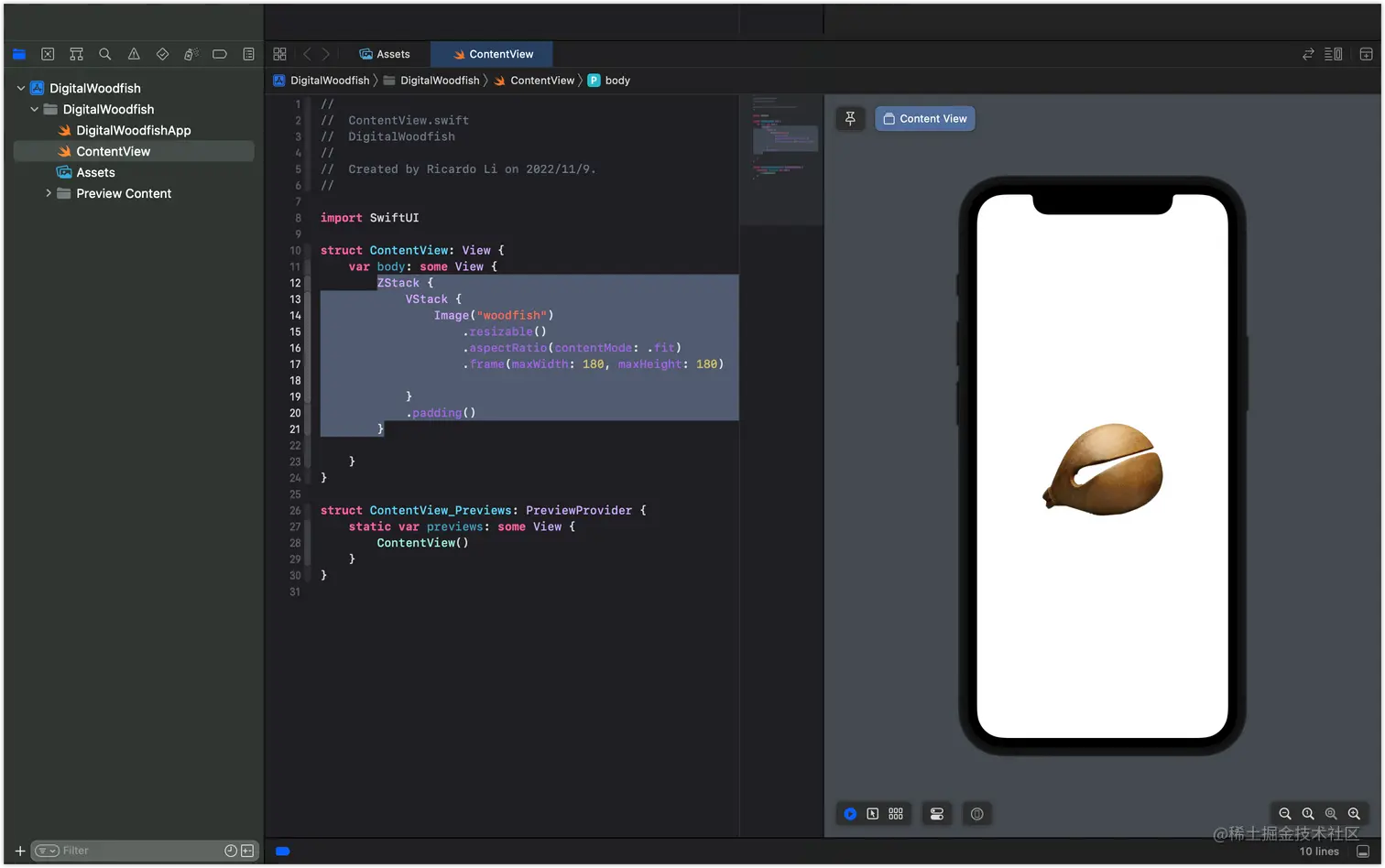
Task: Collapse the DigitalWoodfish group folder
Action: tap(35, 109)
